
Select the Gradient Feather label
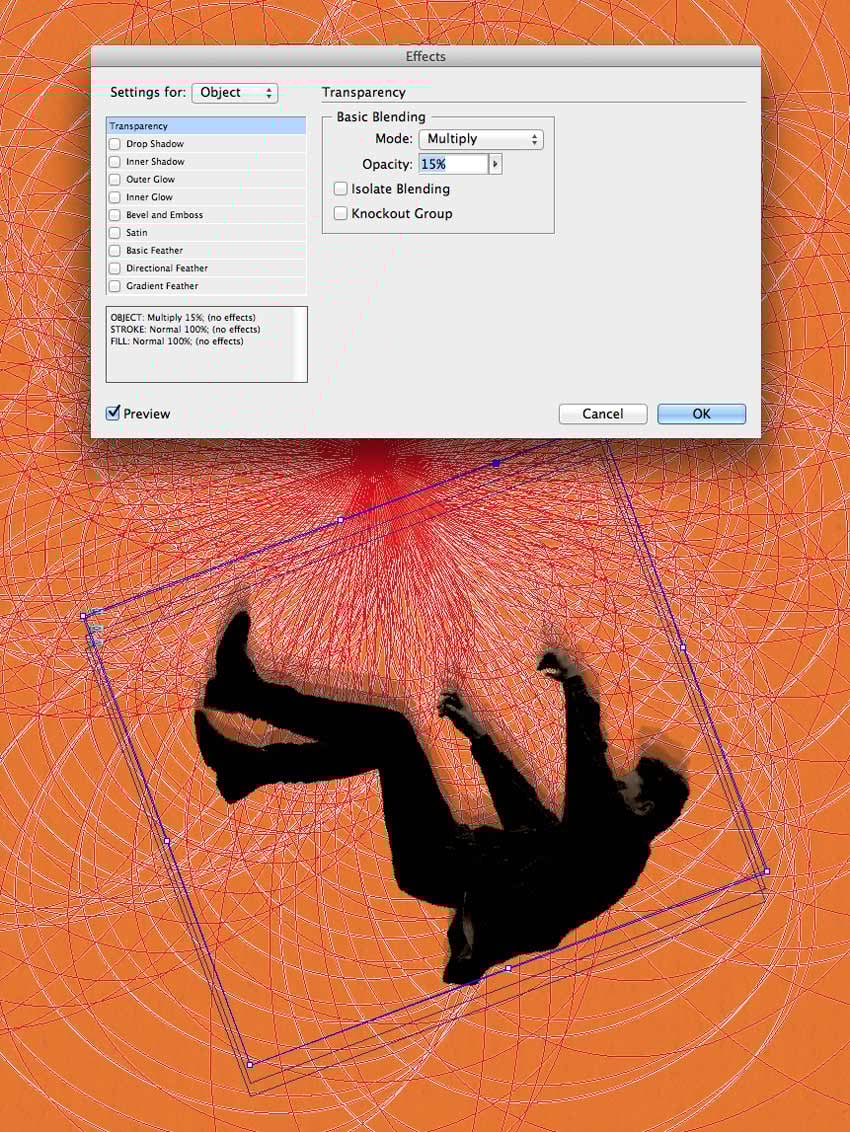click(x=162, y=286)
